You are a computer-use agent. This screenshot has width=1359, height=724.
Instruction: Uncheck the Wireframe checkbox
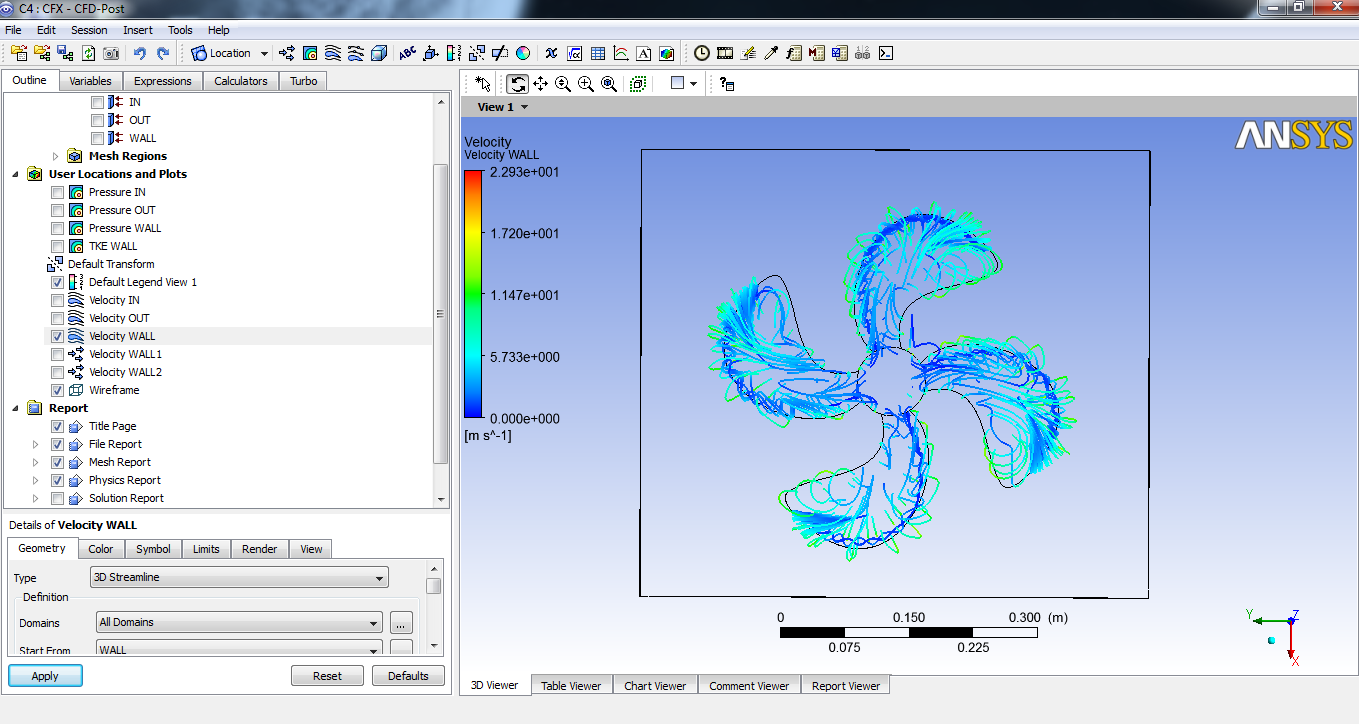[58, 390]
